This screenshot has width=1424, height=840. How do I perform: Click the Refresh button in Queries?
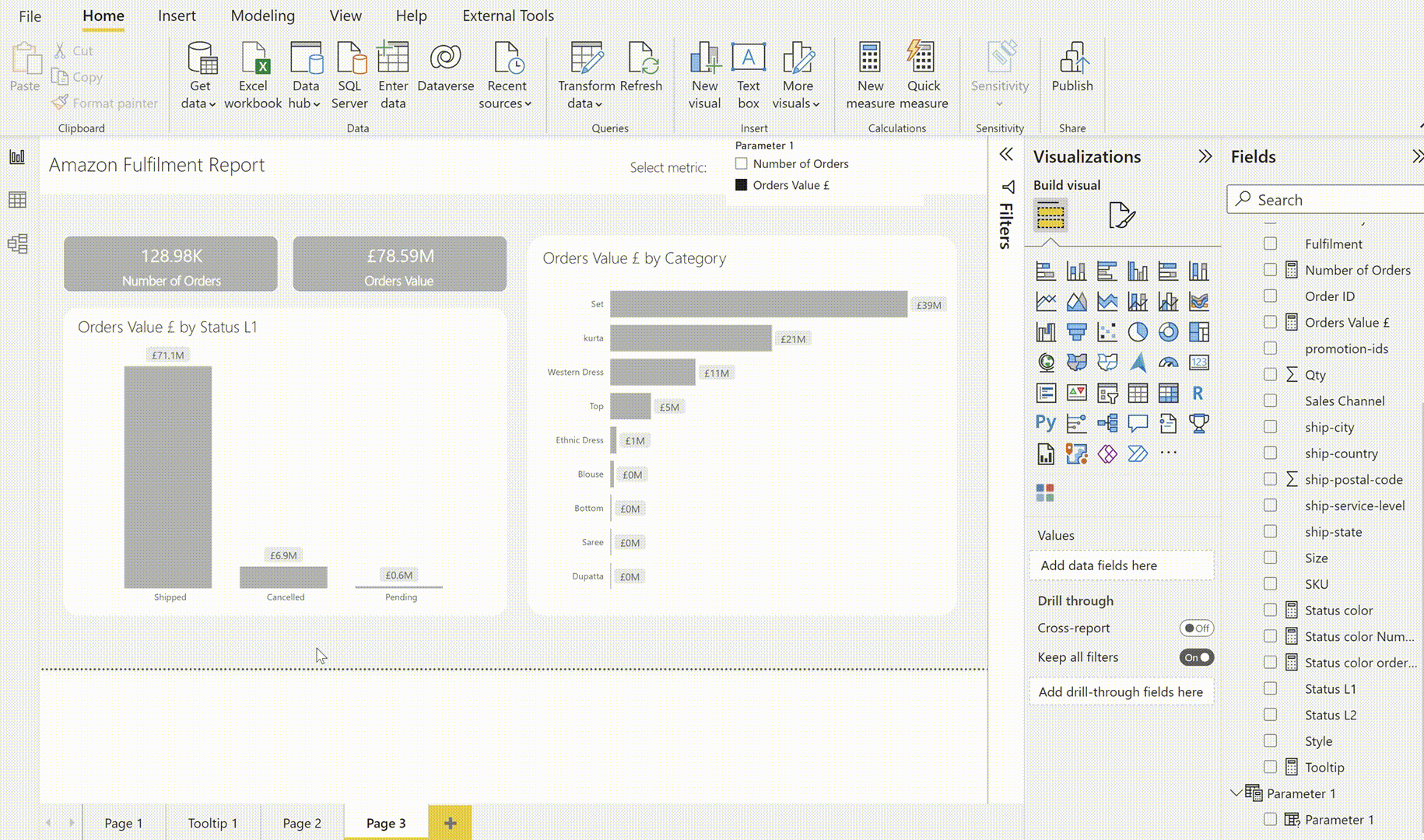pos(641,67)
